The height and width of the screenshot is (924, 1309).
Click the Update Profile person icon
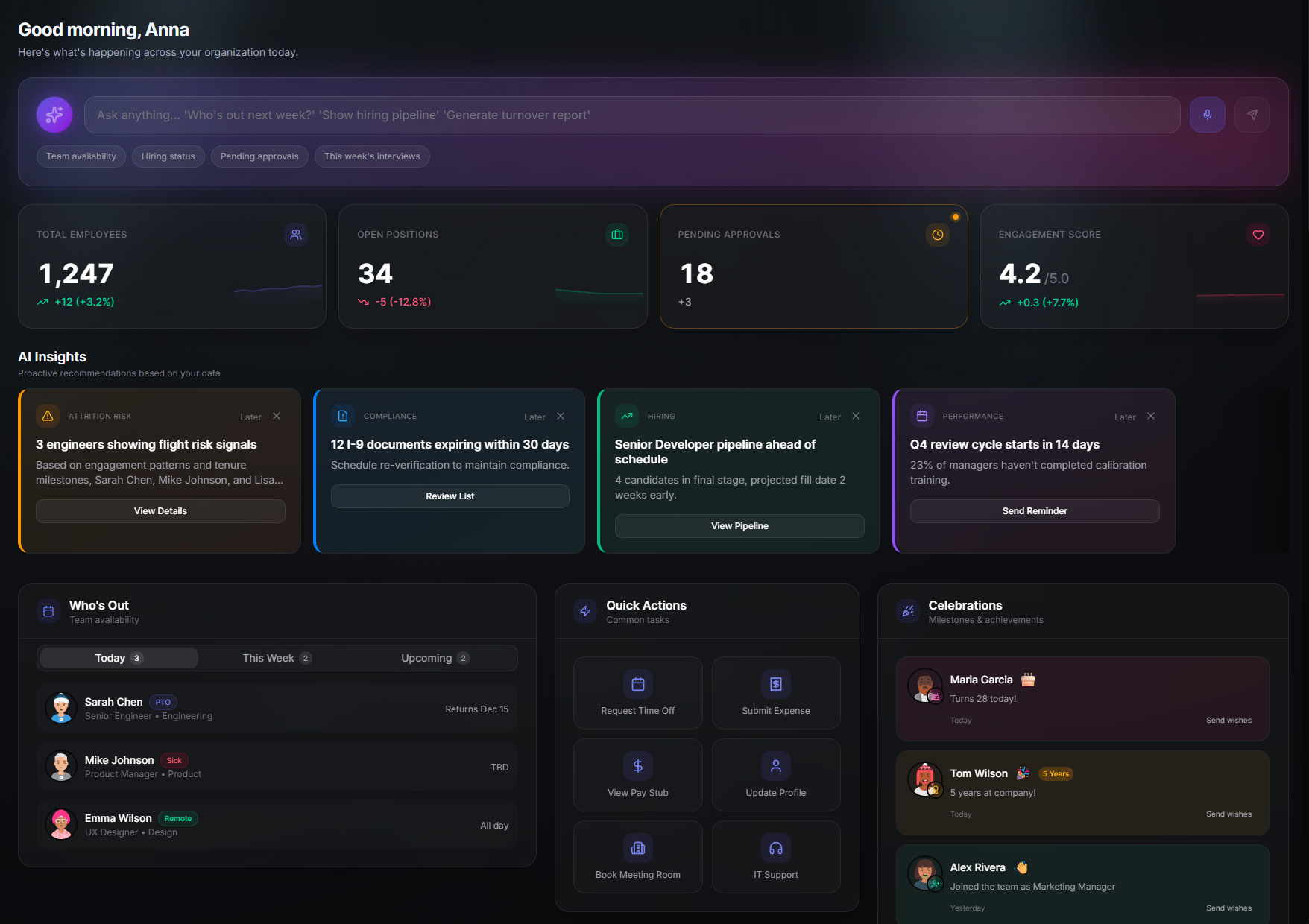775,766
